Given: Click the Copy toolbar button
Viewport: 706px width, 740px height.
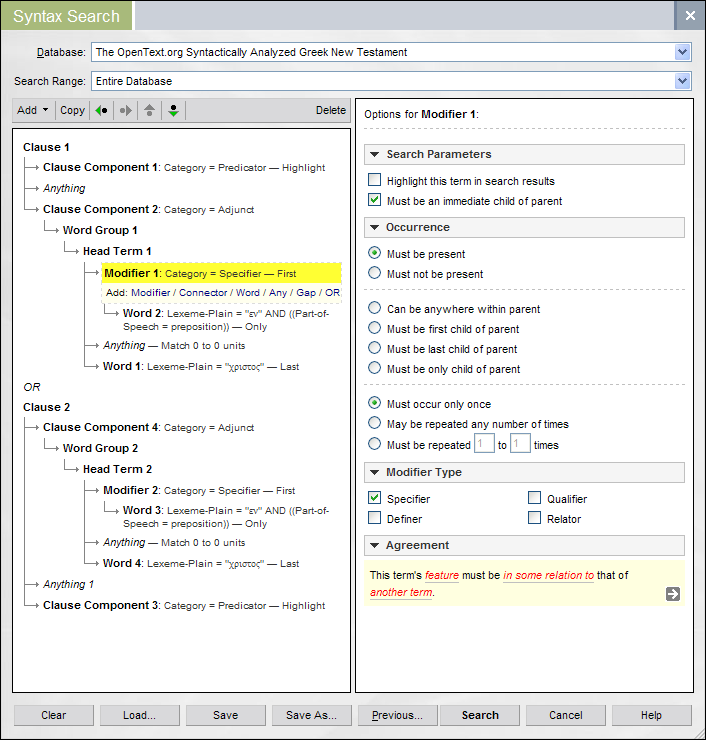Looking at the screenshot, I should (72, 111).
